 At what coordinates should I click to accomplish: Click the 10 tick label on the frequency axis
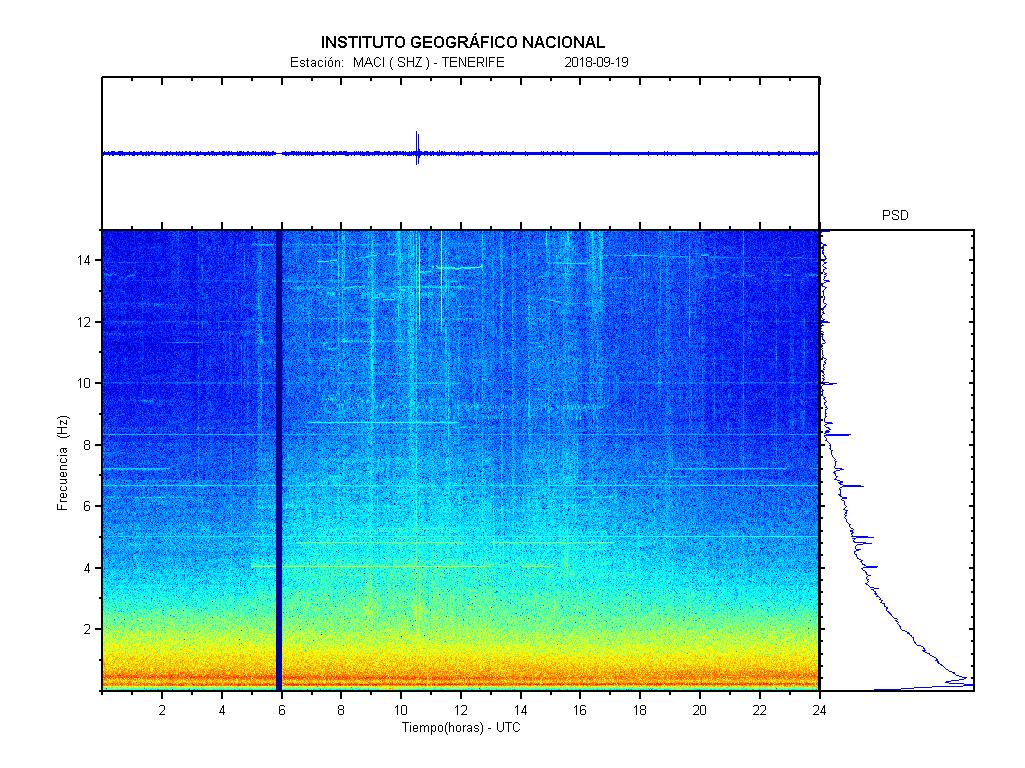[x=85, y=383]
